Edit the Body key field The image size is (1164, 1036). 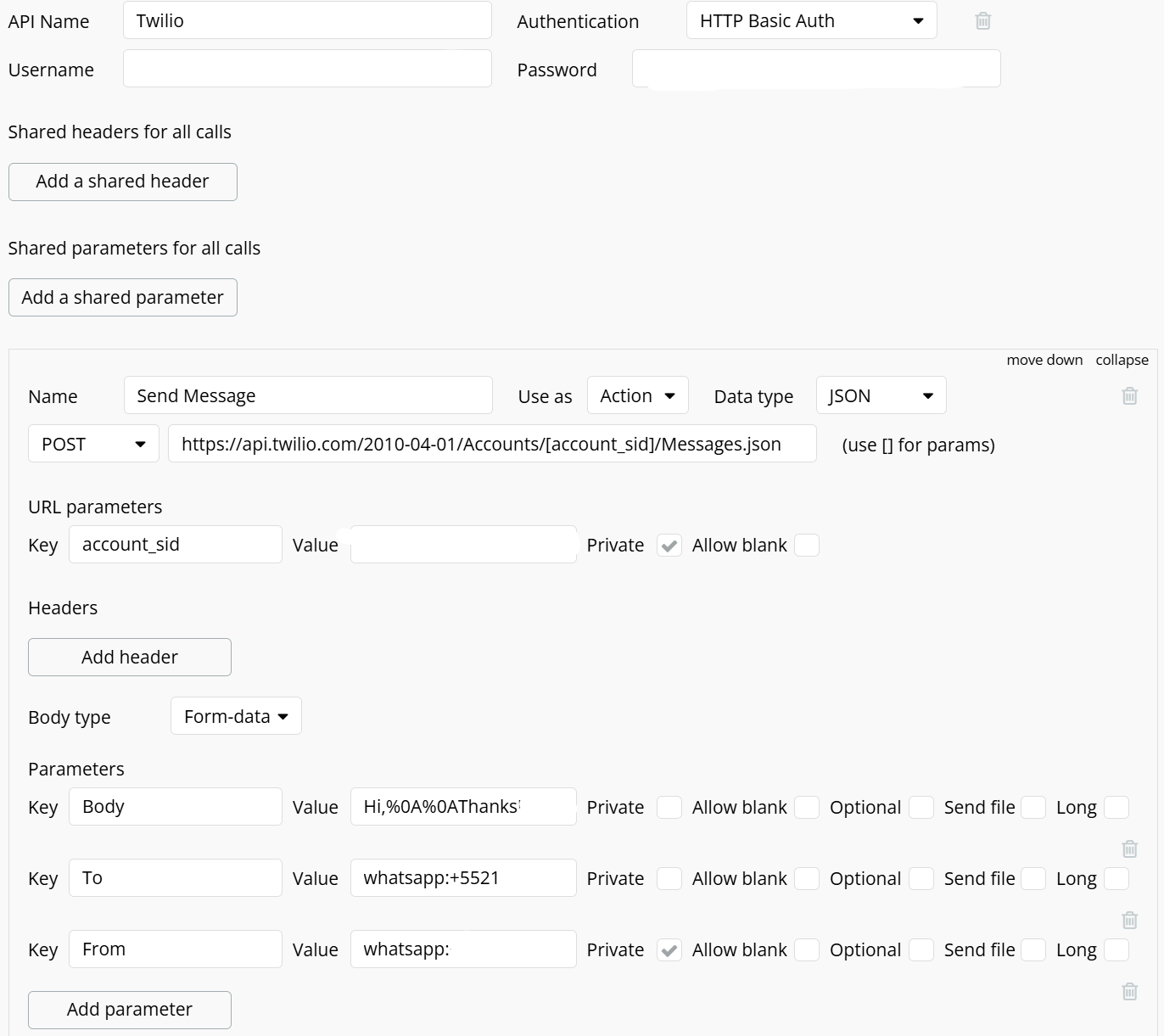click(176, 807)
